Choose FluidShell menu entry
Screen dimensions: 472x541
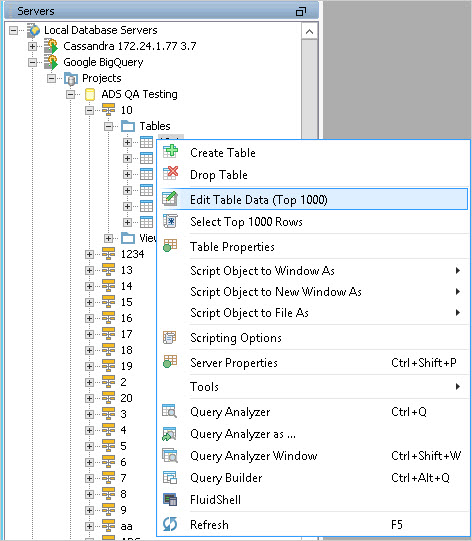(314, 499)
